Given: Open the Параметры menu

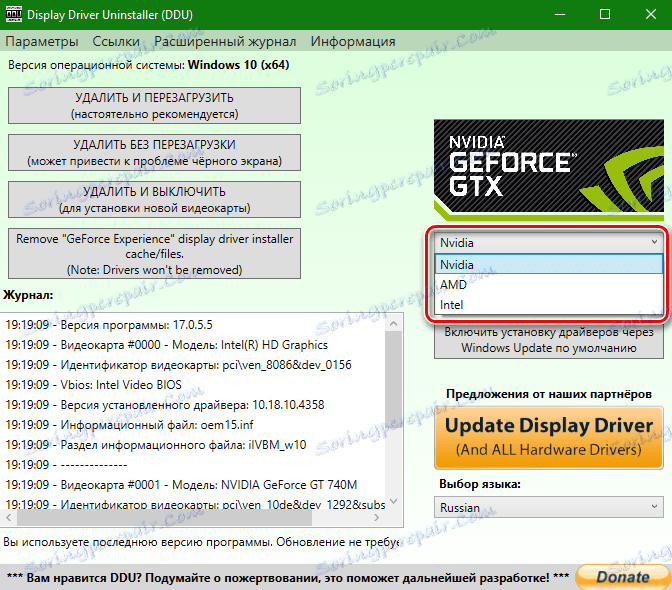Looking at the screenshot, I should [42, 42].
